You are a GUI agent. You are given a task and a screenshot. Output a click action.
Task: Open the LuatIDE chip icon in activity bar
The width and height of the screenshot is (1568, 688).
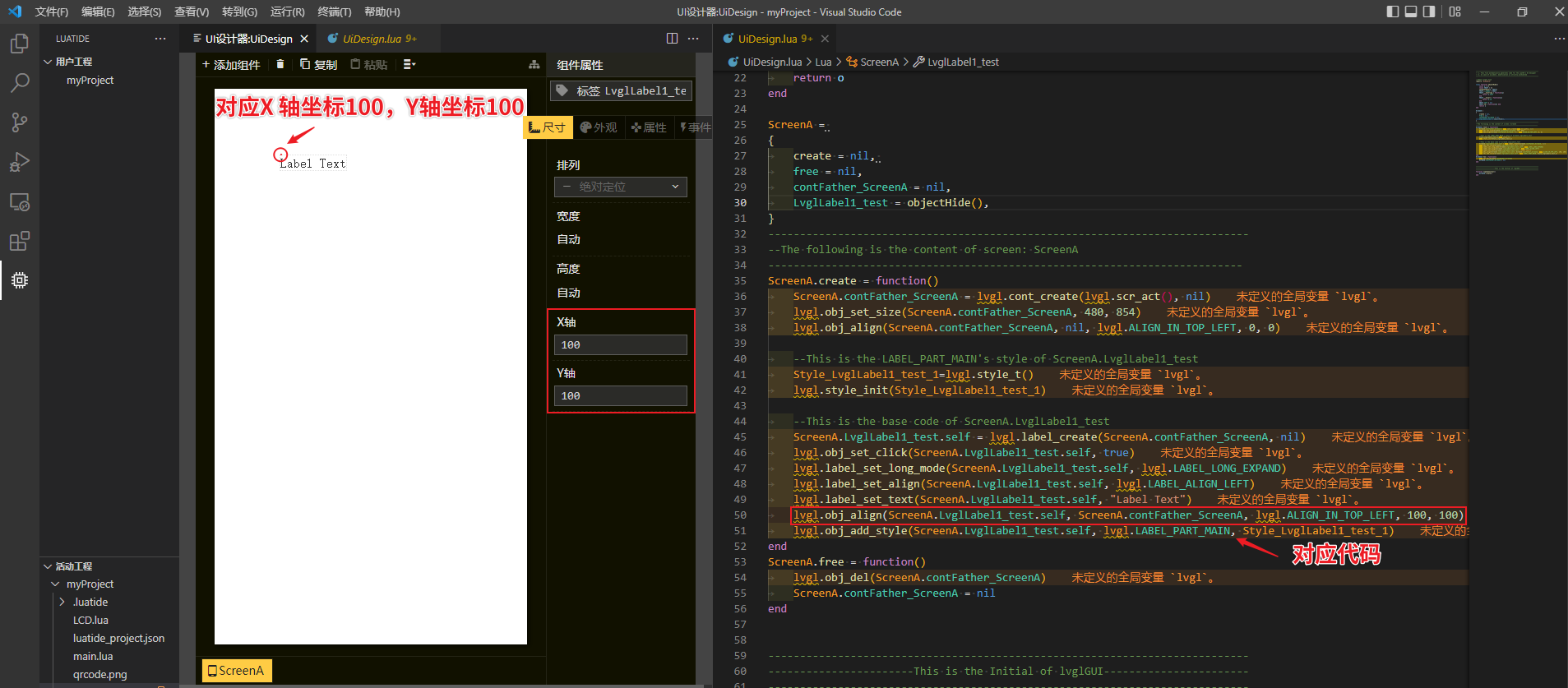tap(20, 280)
